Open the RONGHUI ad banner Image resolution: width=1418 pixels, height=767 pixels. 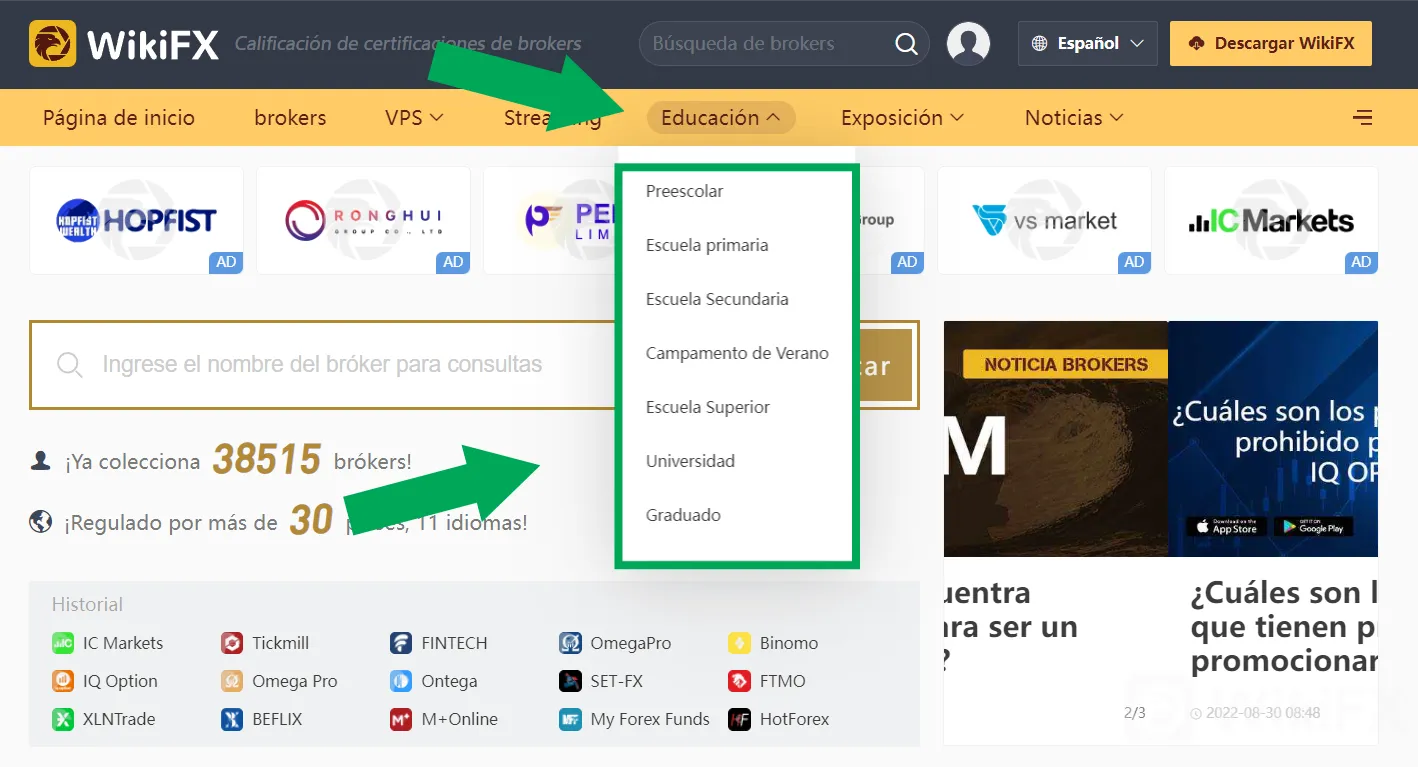[x=363, y=220]
